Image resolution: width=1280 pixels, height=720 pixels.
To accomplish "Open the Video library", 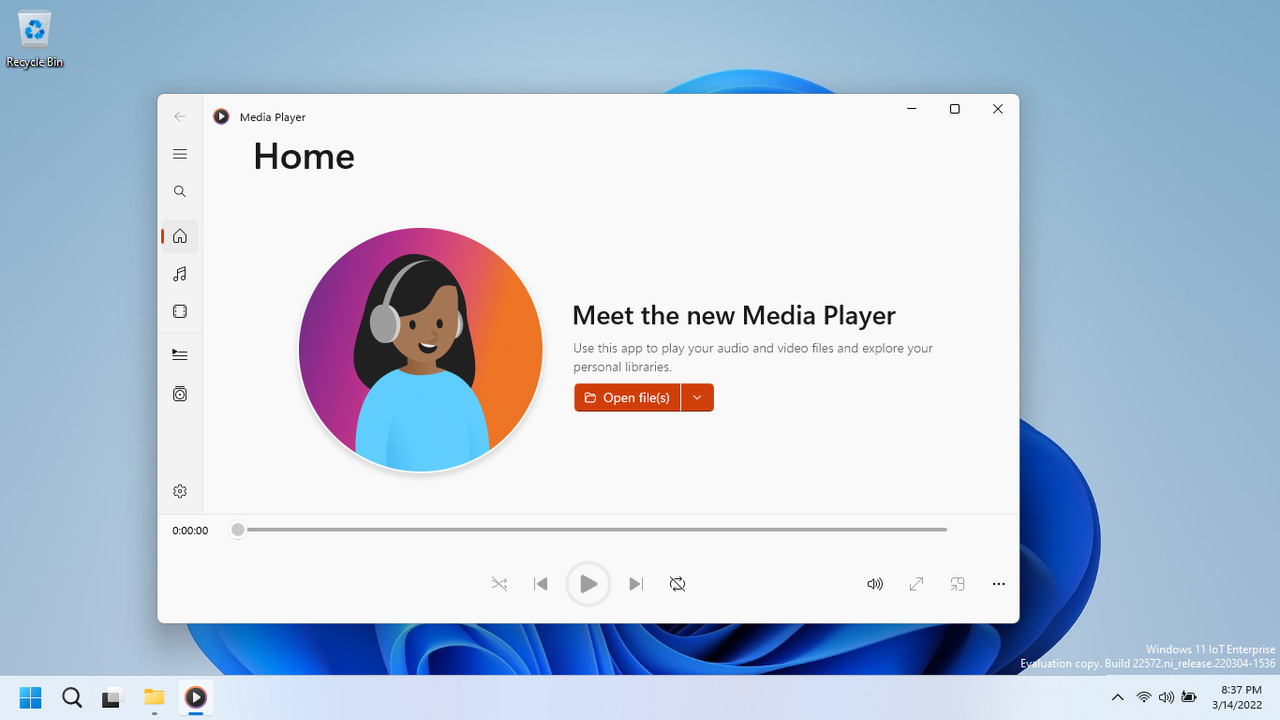I will (180, 311).
